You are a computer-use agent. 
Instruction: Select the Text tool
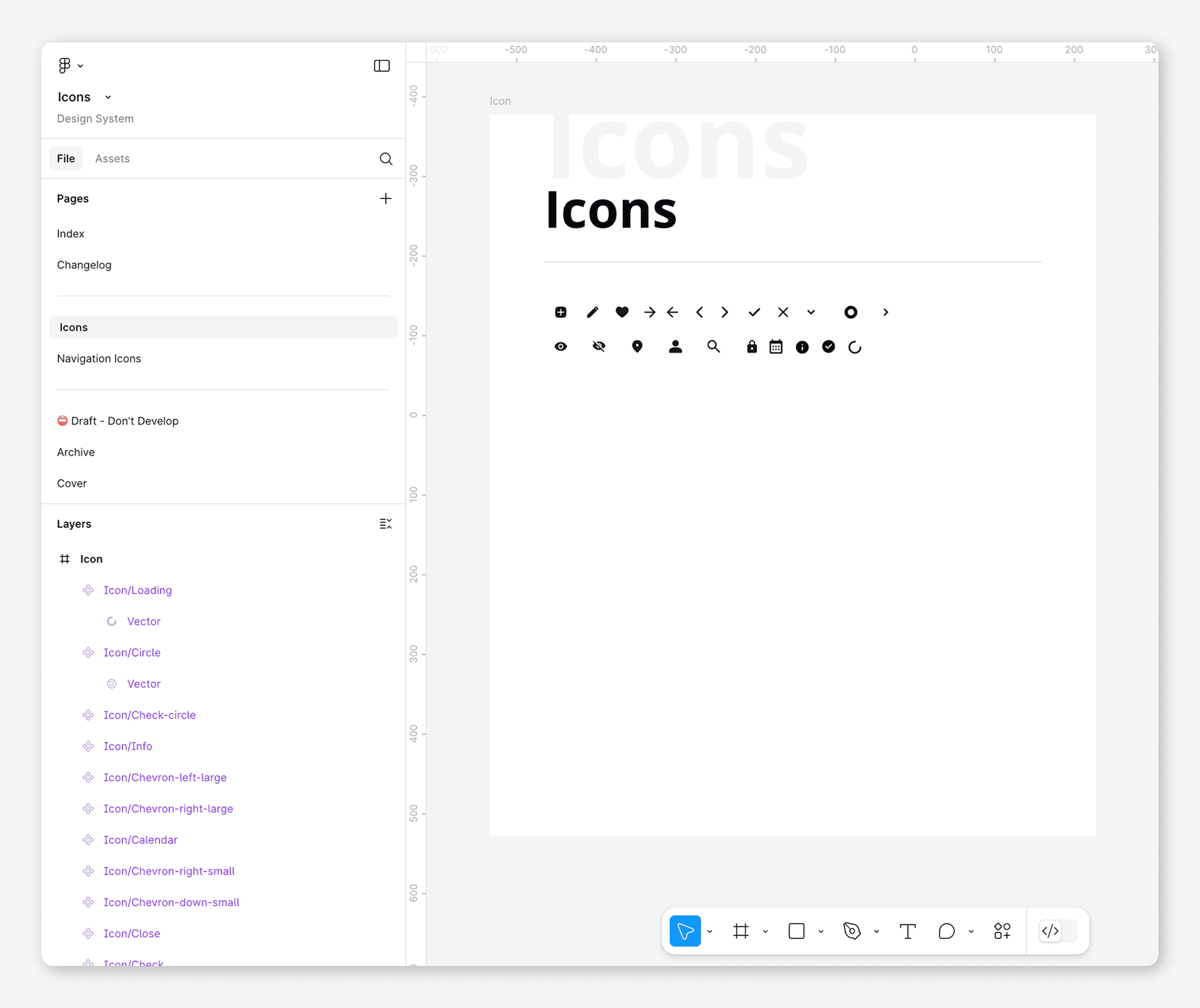pos(907,931)
